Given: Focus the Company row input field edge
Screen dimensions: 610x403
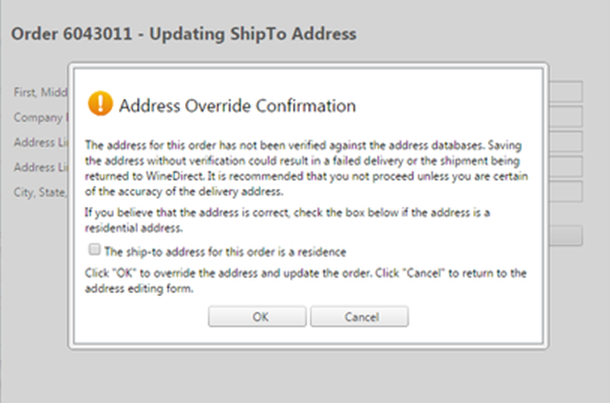Looking at the screenshot, I should coord(566,116).
